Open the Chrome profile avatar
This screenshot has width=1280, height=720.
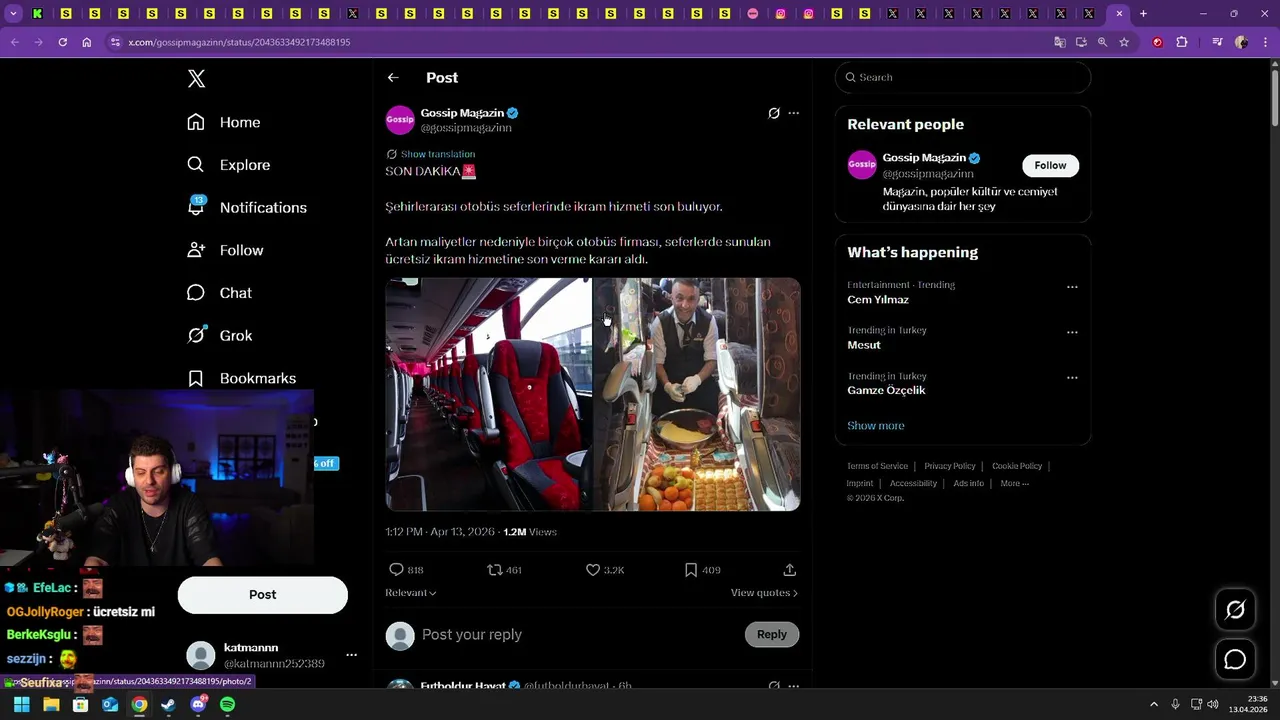[x=1241, y=42]
